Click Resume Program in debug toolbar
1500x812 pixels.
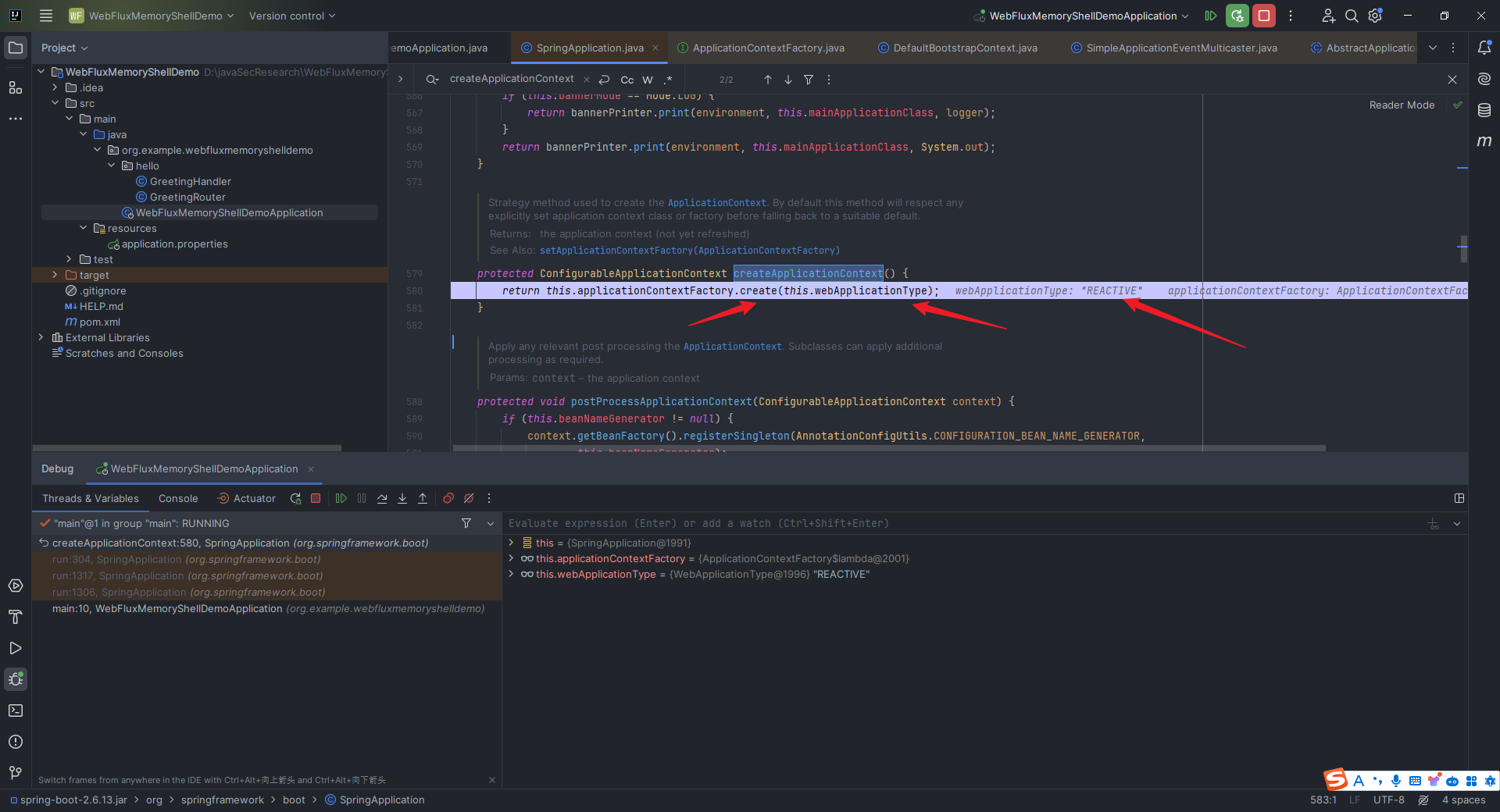click(341, 498)
